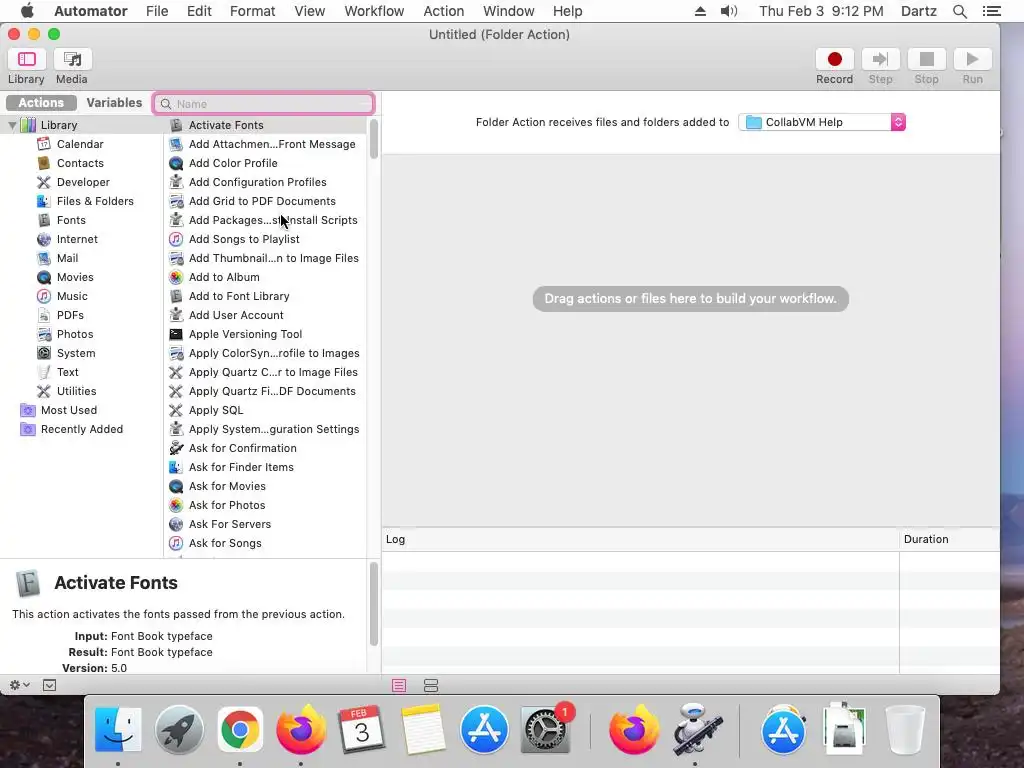Image resolution: width=1024 pixels, height=768 pixels.
Task: Open the CollabVM Help folder popup
Action: 822,122
